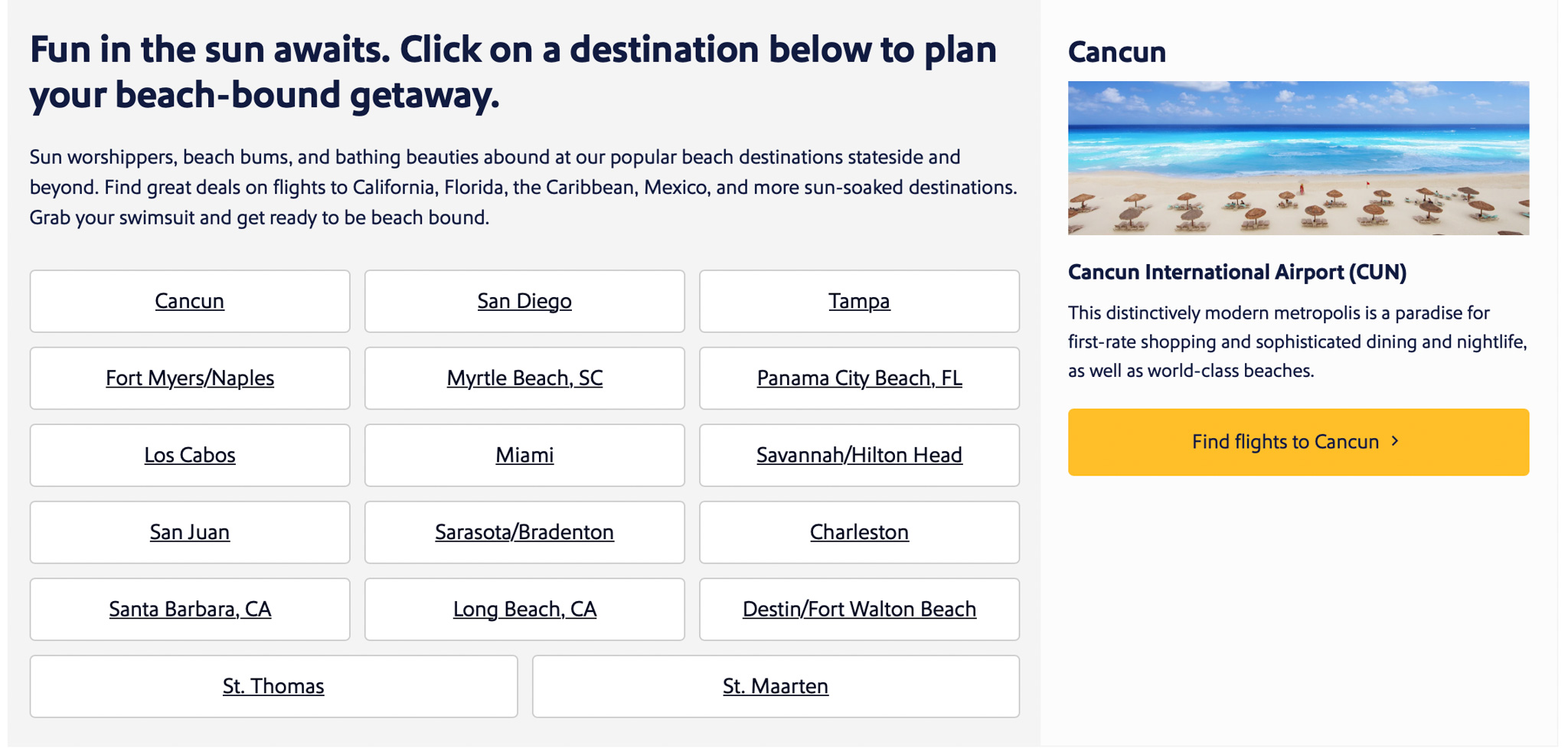Choose the Miami destination tile
The image size is (1568, 749).
(524, 455)
